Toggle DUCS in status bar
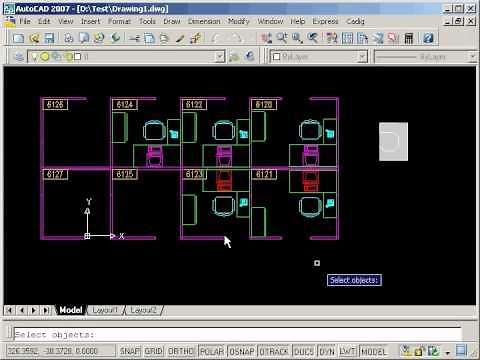This screenshot has height=360, width=480. coord(304,351)
